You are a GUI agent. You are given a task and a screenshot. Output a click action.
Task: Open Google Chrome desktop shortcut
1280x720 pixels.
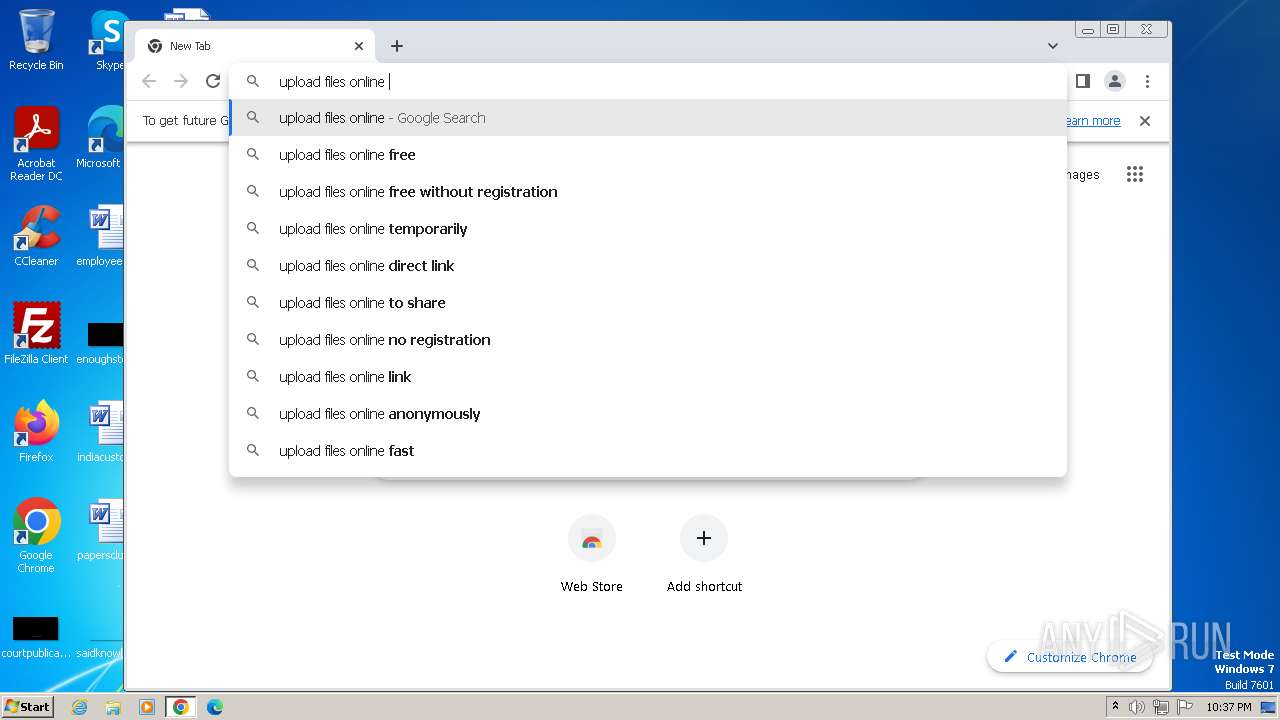[x=36, y=536]
